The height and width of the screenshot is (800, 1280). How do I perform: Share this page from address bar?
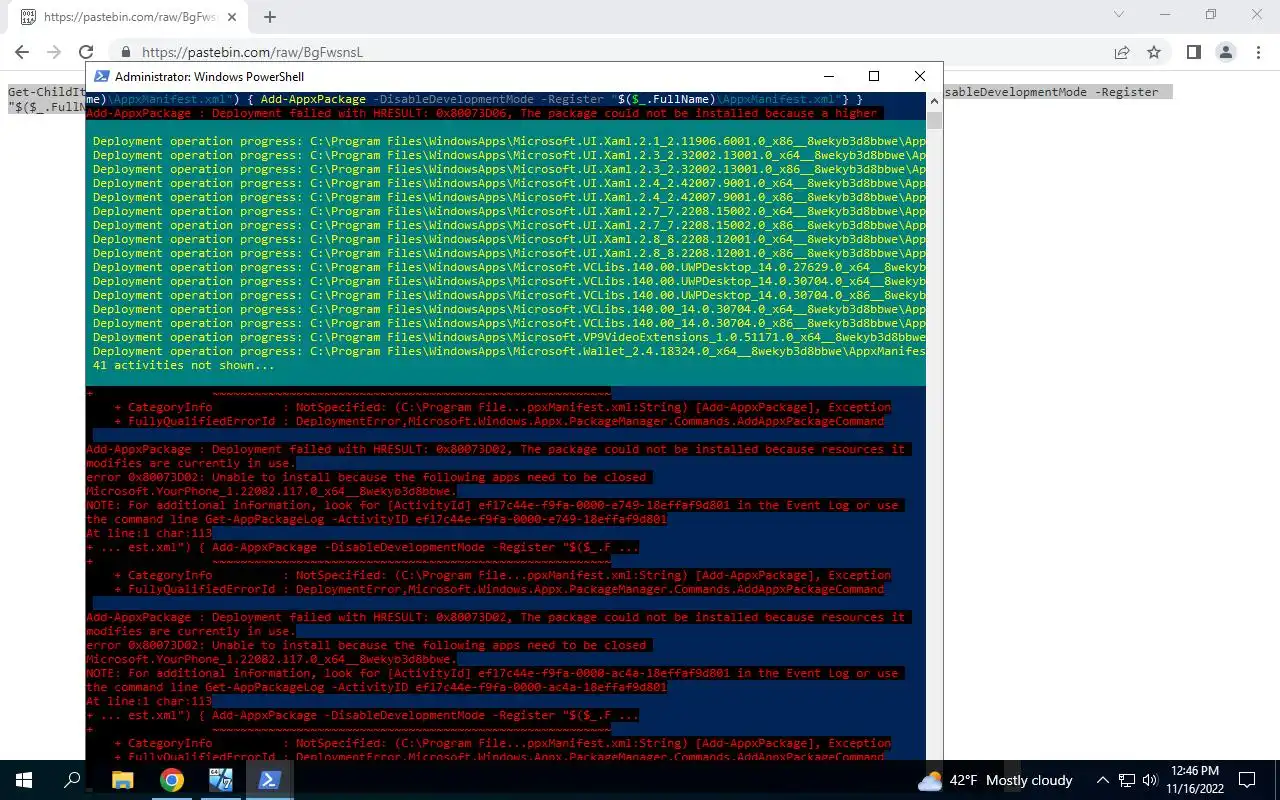pos(1122,52)
